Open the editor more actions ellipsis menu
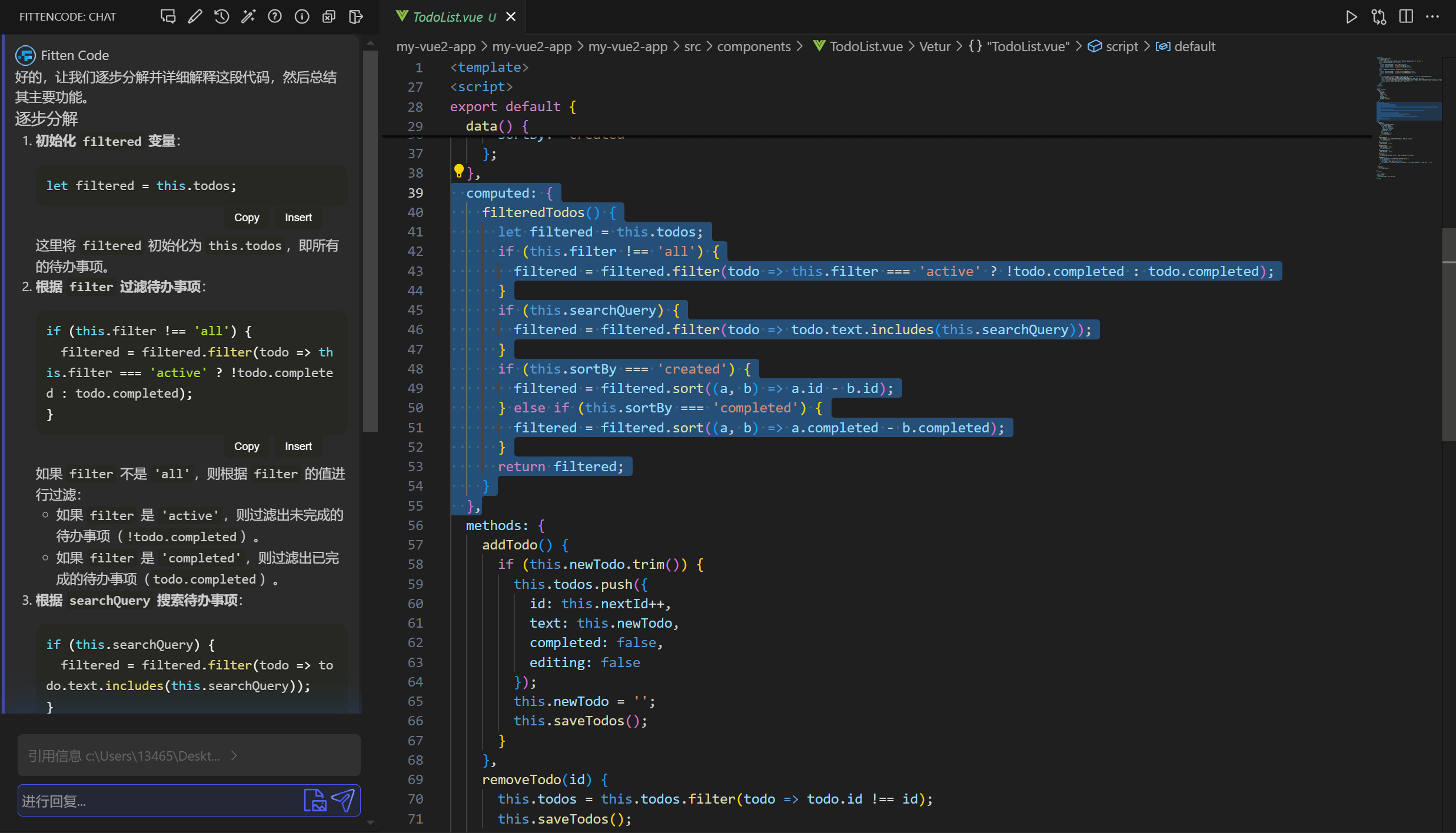 tap(1432, 16)
